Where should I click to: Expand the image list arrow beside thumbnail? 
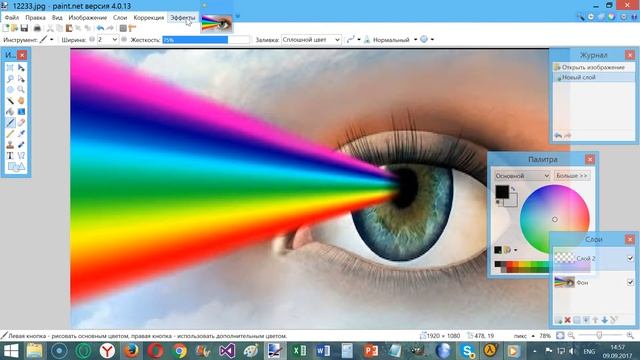coord(238,17)
